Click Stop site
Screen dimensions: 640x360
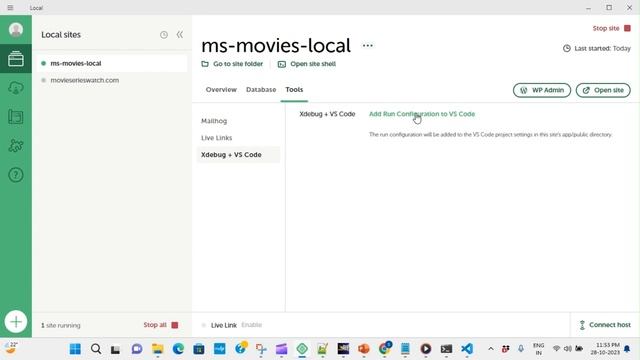point(611,28)
